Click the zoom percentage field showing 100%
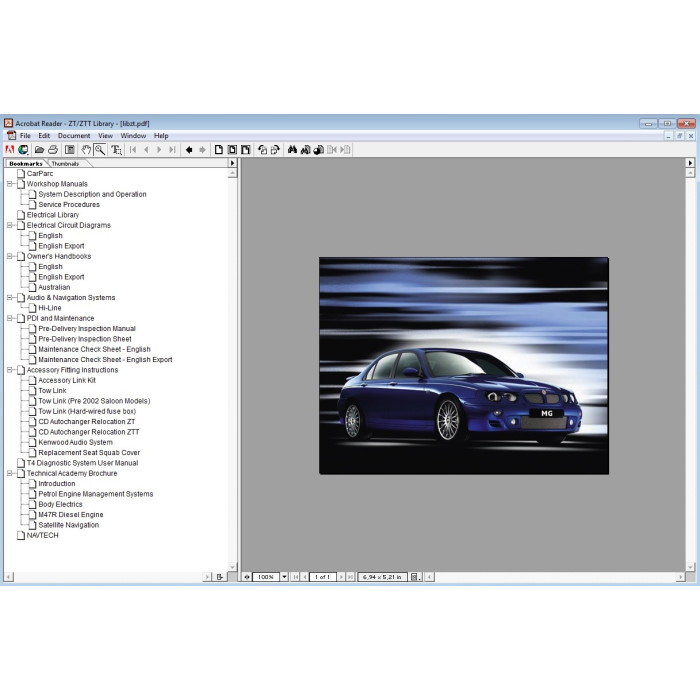This screenshot has height=700, width=700. click(266, 577)
